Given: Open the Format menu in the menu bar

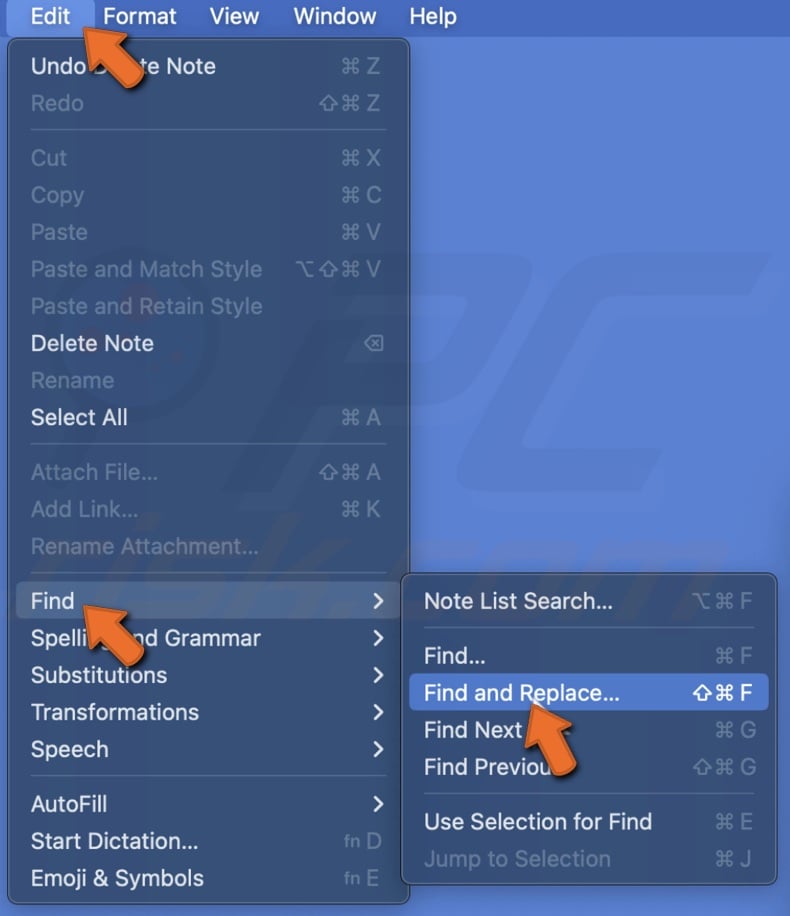Looking at the screenshot, I should pos(139,16).
